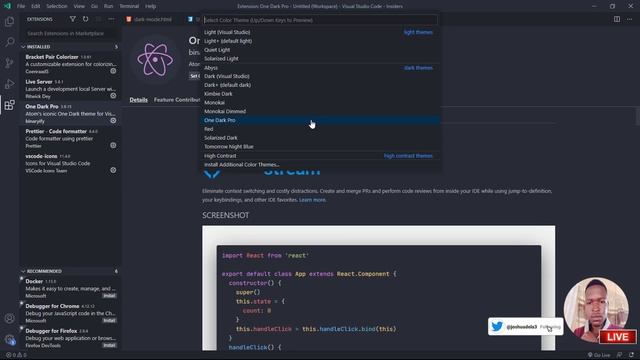Viewport: 640px width, 360px height.
Task: Open One Dark Pro manage gear
Action: point(113,121)
